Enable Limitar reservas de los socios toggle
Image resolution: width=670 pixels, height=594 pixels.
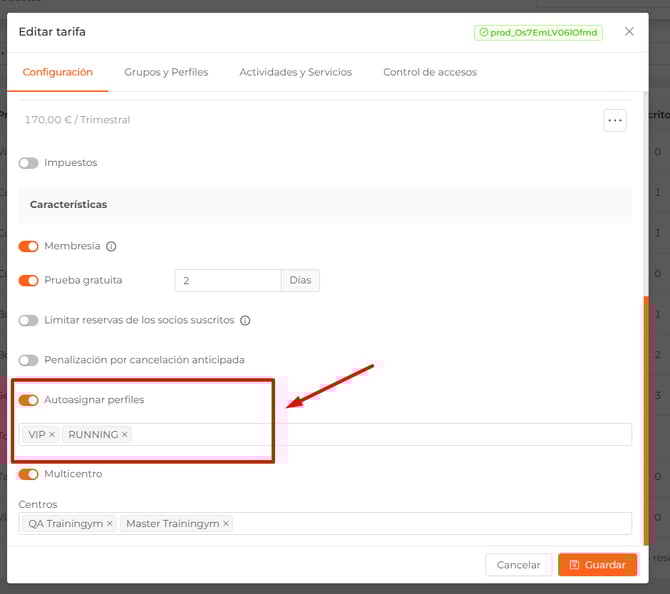(x=29, y=321)
